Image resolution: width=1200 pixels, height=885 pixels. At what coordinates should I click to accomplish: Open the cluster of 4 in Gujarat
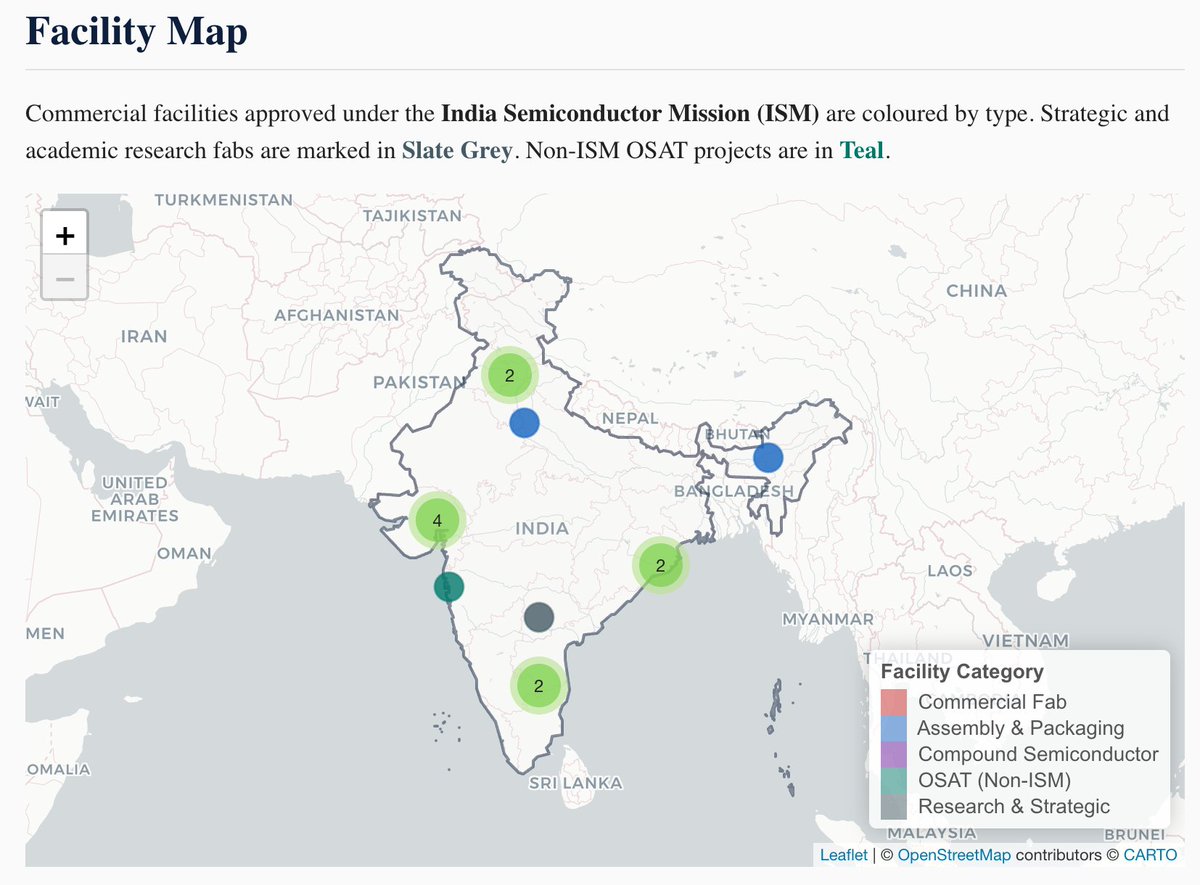437,520
